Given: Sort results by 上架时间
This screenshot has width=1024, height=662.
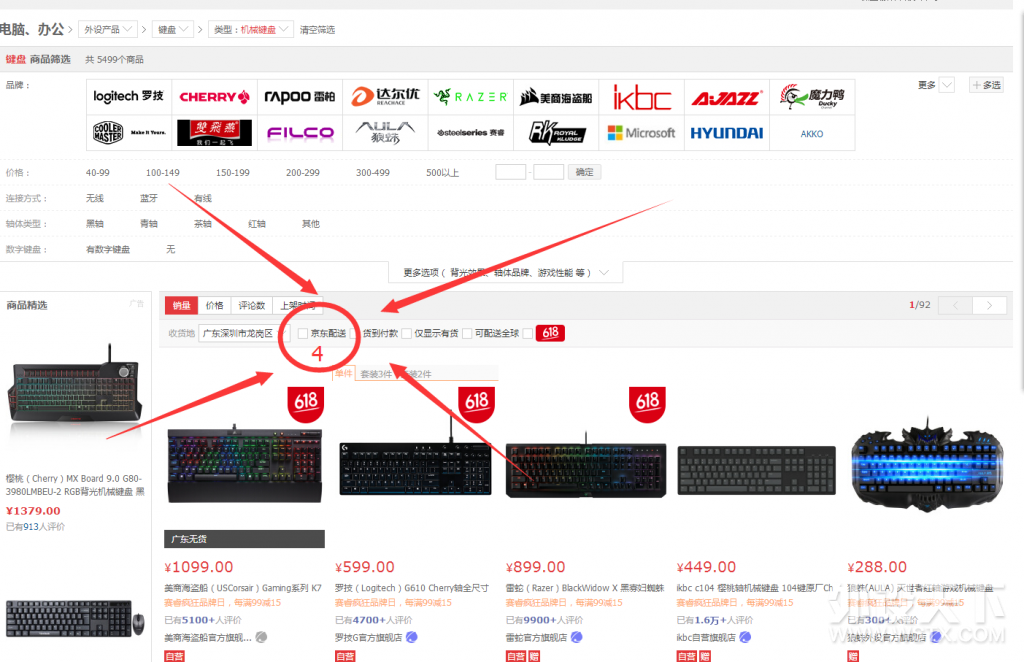Looking at the screenshot, I should point(297,306).
